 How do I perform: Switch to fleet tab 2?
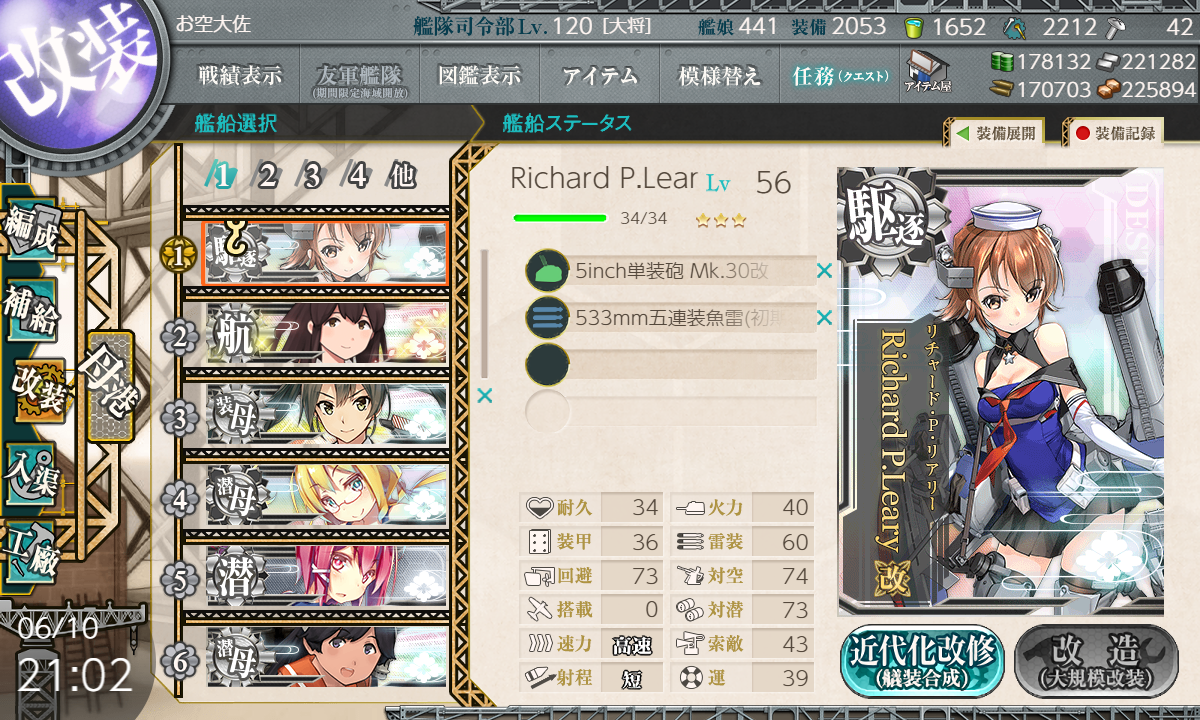point(266,177)
